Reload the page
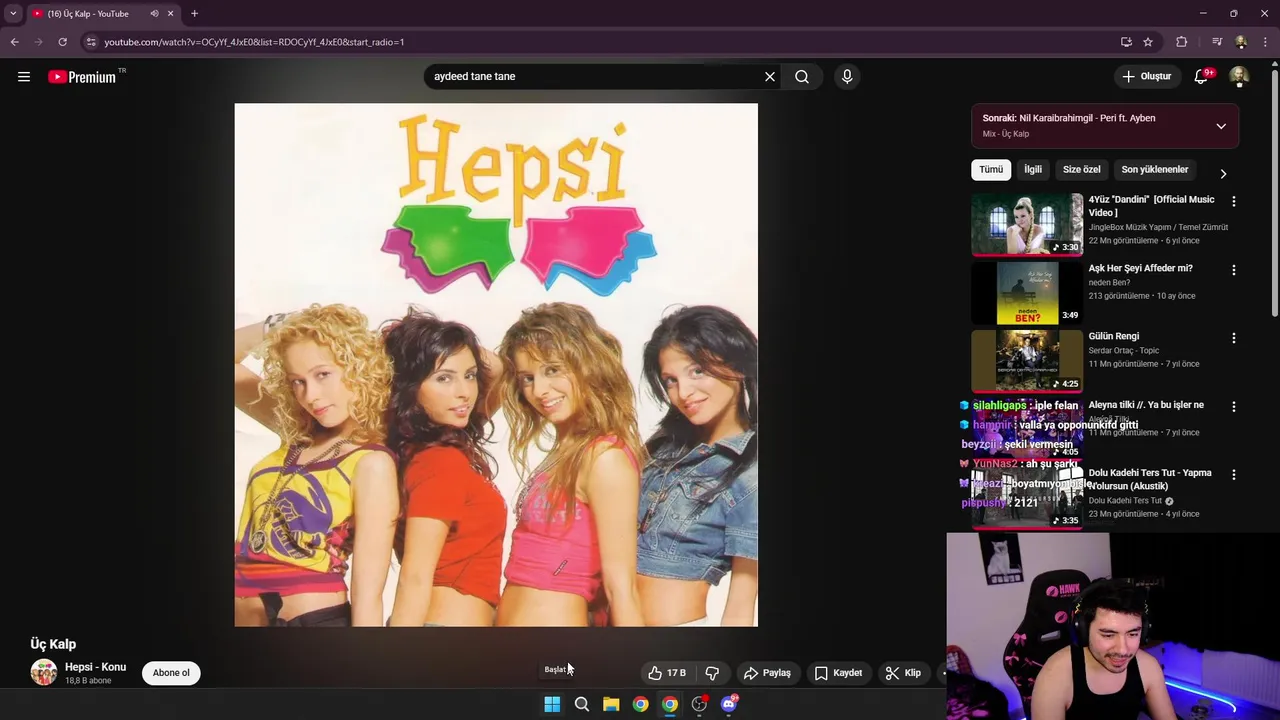 (62, 42)
